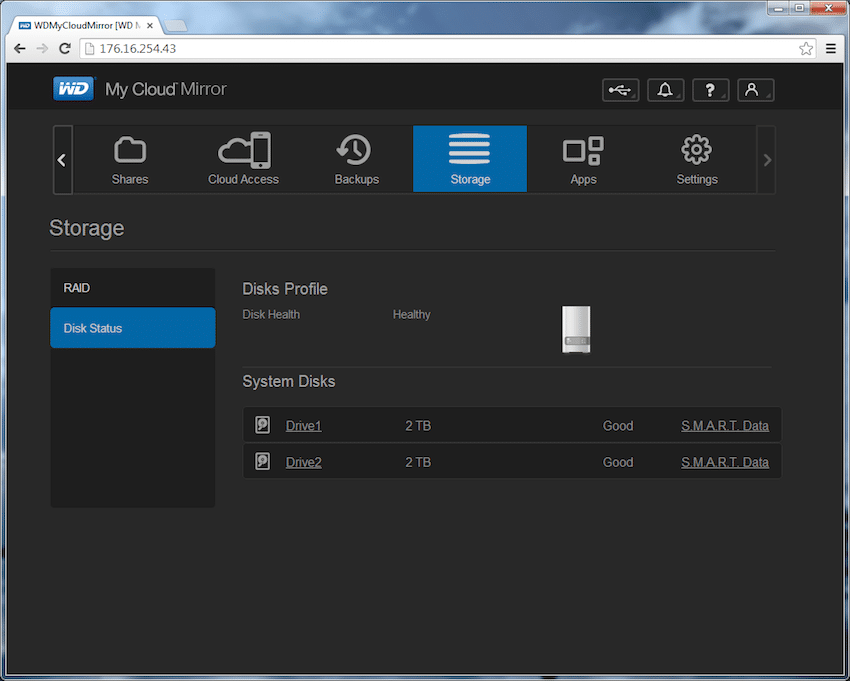
Task: Open the USB devices icon in header
Action: coord(621,90)
